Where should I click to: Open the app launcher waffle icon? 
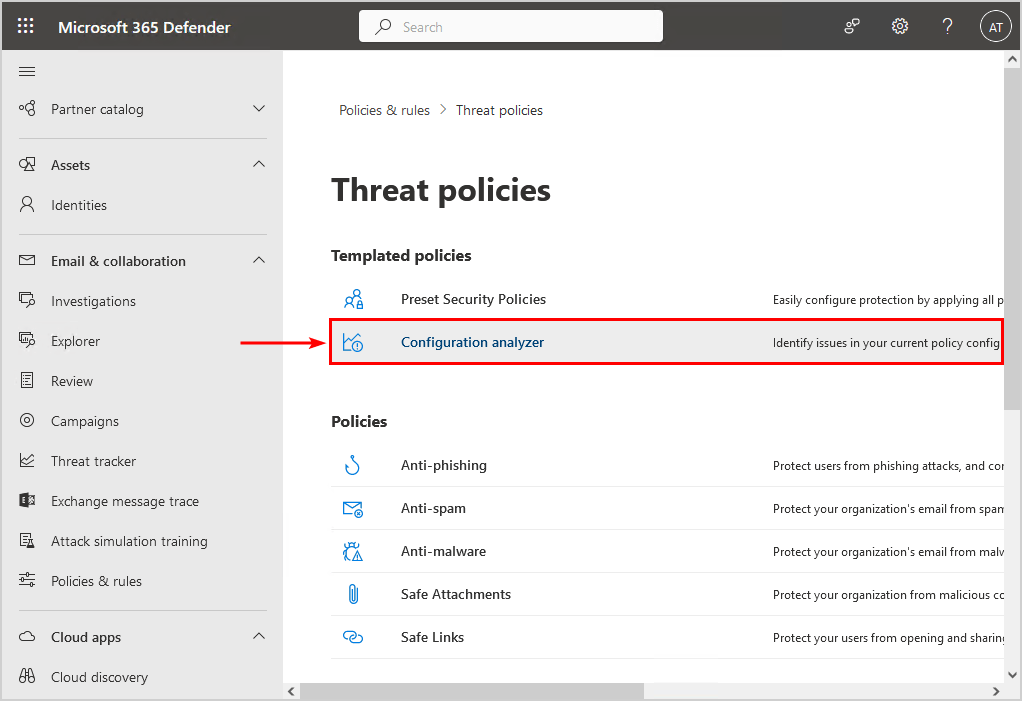pos(26,27)
